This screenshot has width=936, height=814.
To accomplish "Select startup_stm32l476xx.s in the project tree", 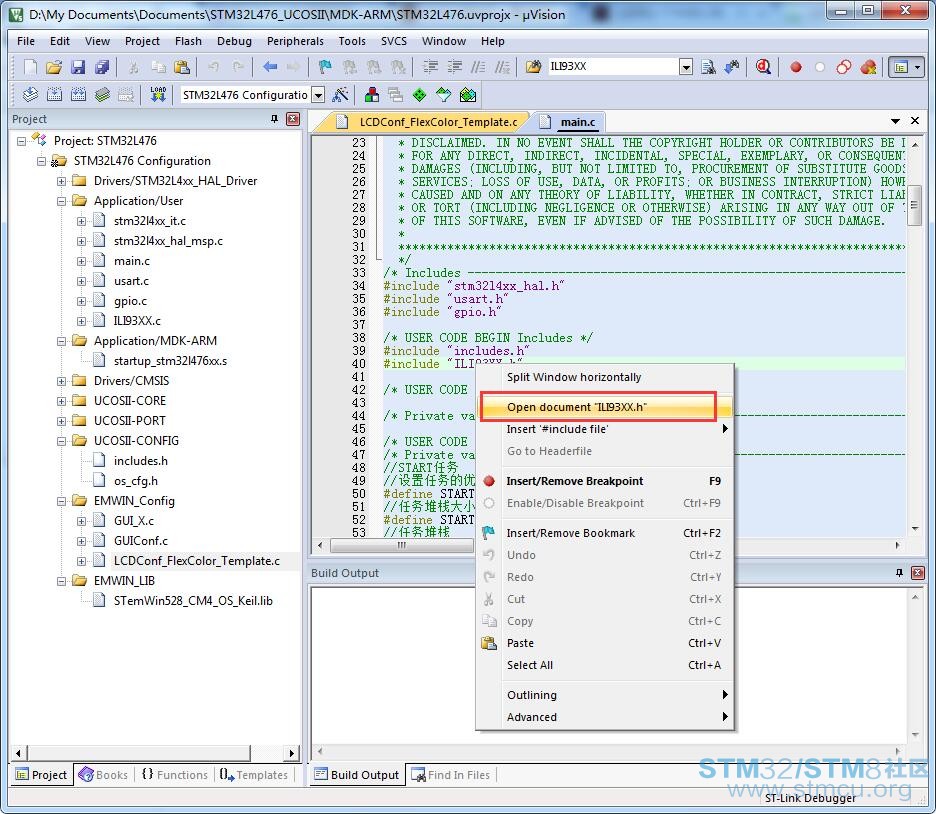I will tap(170, 361).
